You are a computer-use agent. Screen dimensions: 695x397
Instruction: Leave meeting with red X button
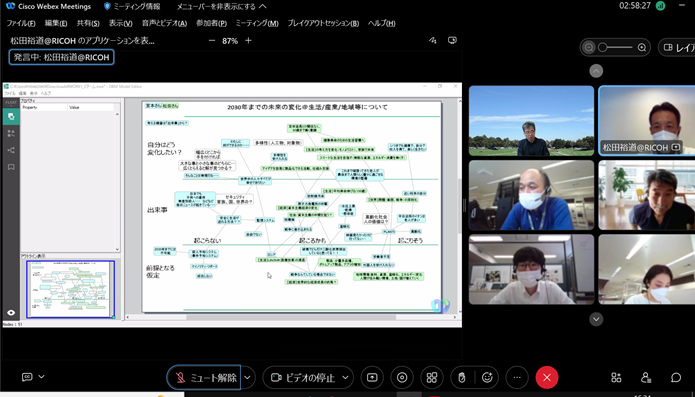point(547,378)
